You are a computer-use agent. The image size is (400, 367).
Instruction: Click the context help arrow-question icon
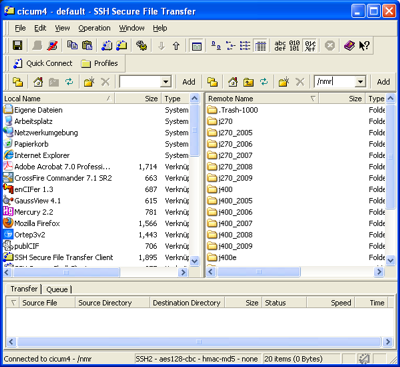click(364, 45)
